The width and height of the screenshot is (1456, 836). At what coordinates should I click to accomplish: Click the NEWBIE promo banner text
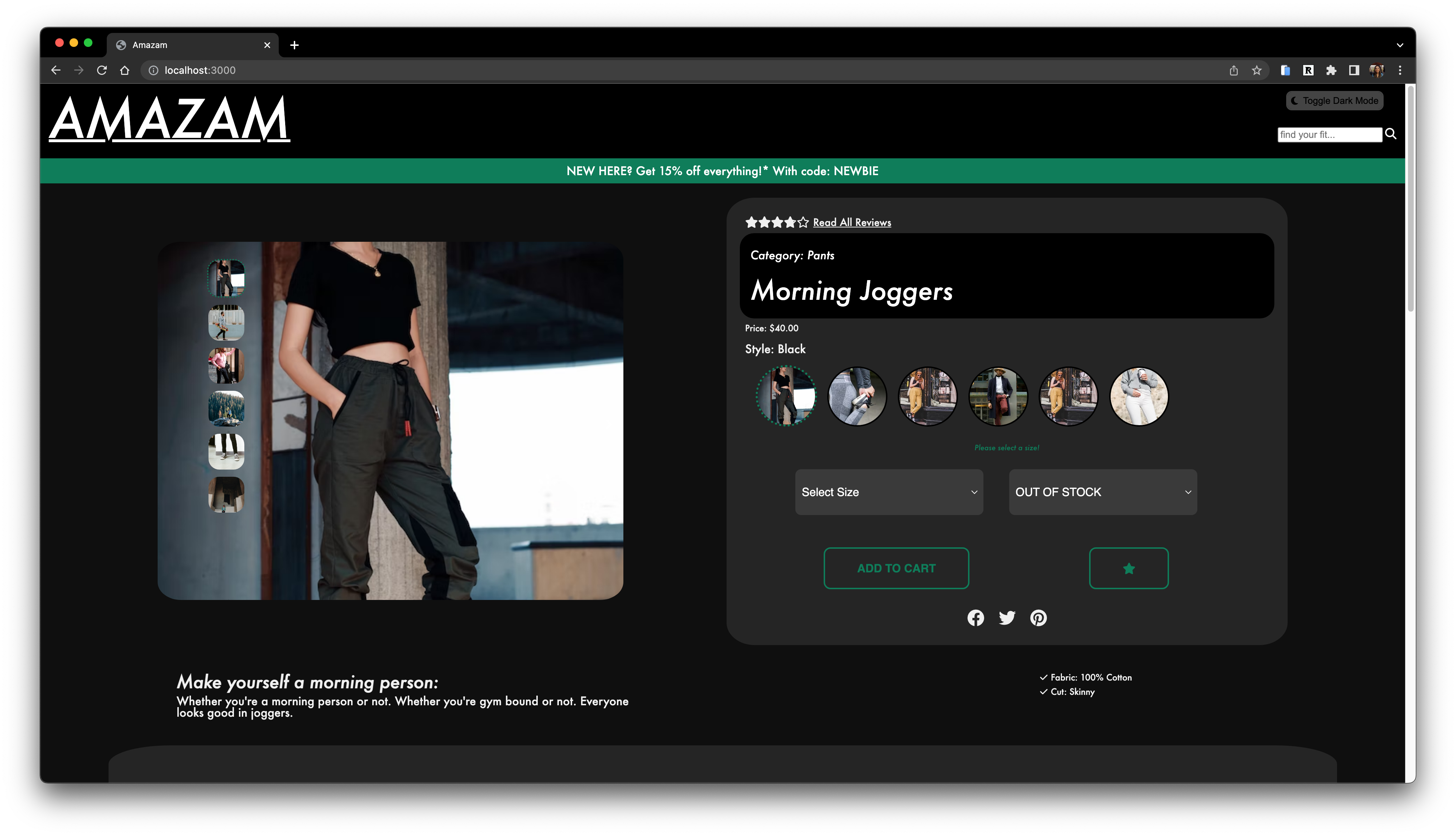pos(722,171)
